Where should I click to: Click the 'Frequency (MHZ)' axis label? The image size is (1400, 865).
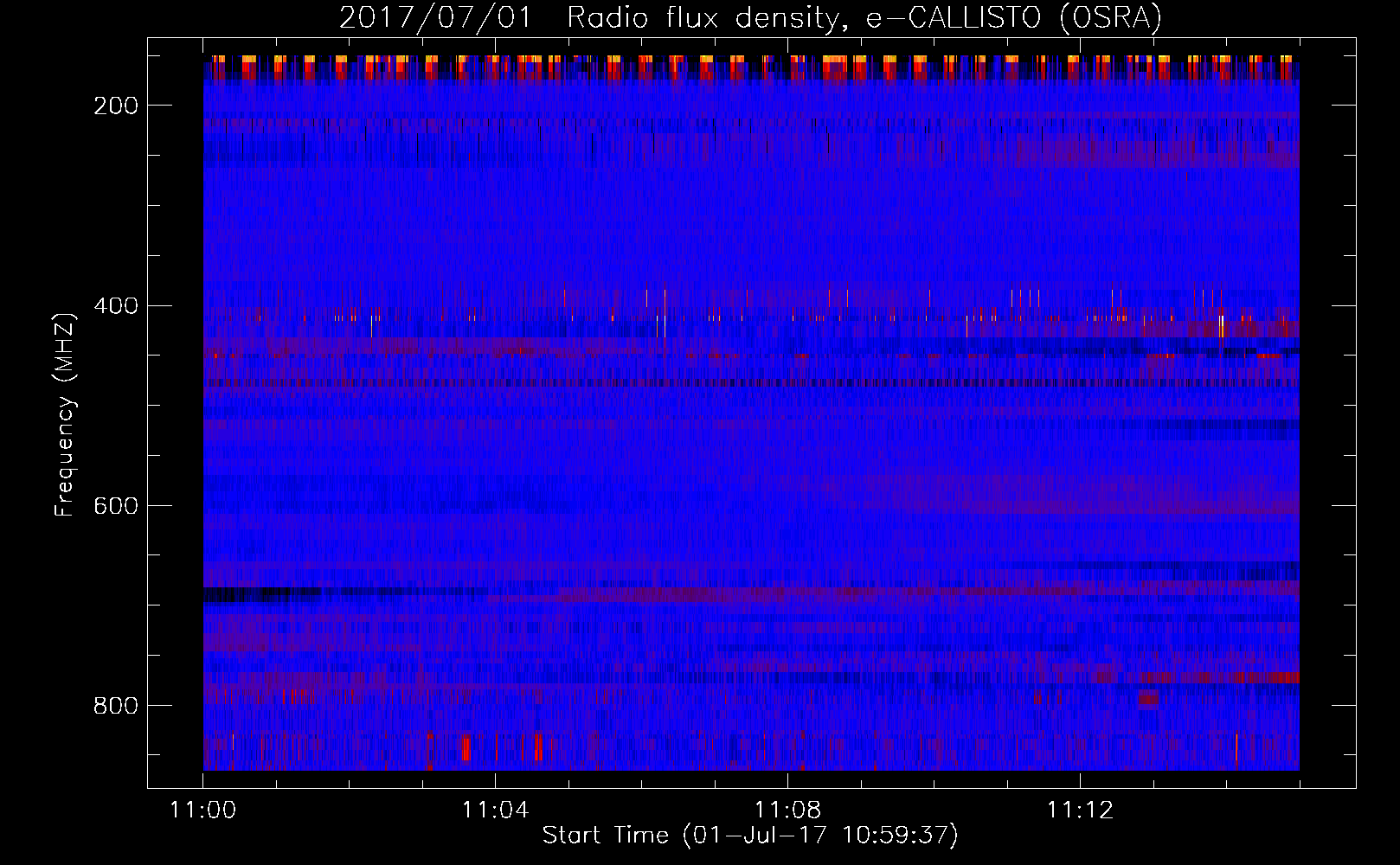[66, 415]
